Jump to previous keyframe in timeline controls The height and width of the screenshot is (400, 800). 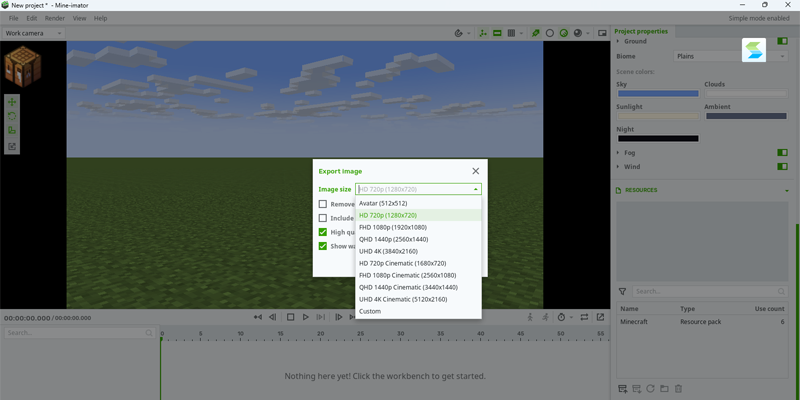pyautogui.click(x=258, y=317)
